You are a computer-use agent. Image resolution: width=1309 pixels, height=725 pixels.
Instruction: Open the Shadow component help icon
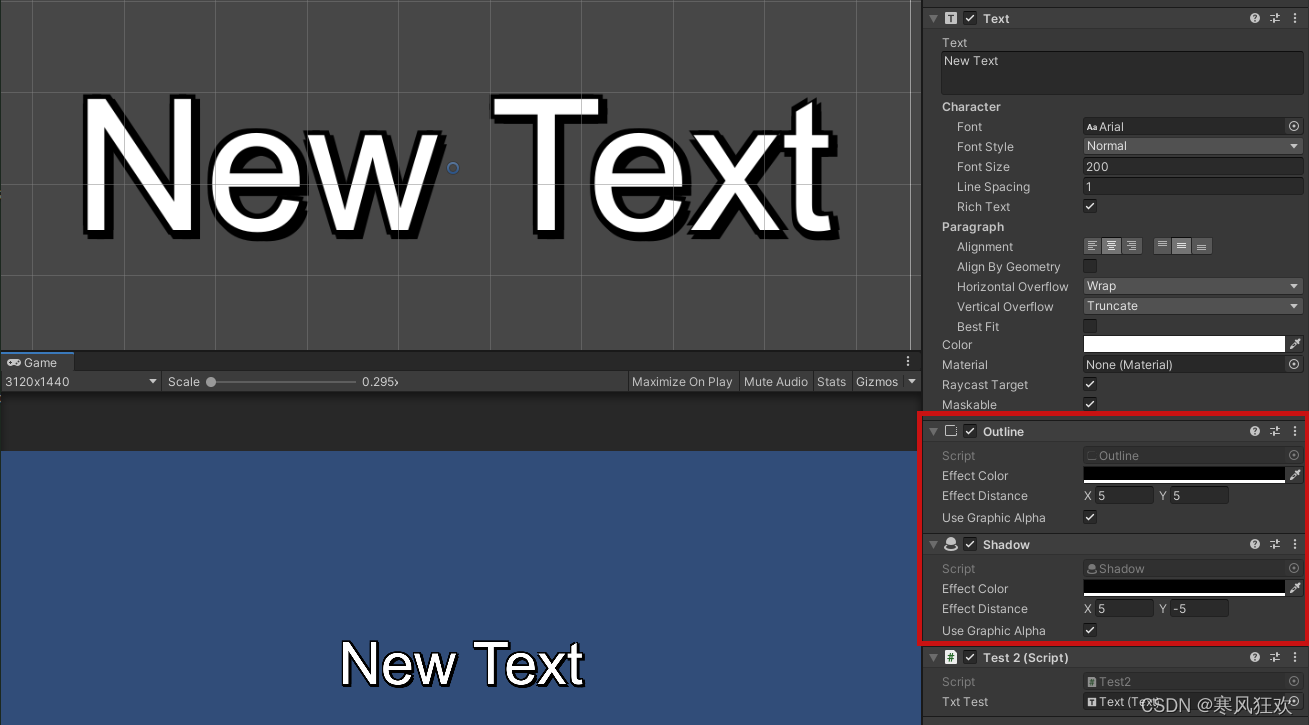click(x=1255, y=544)
